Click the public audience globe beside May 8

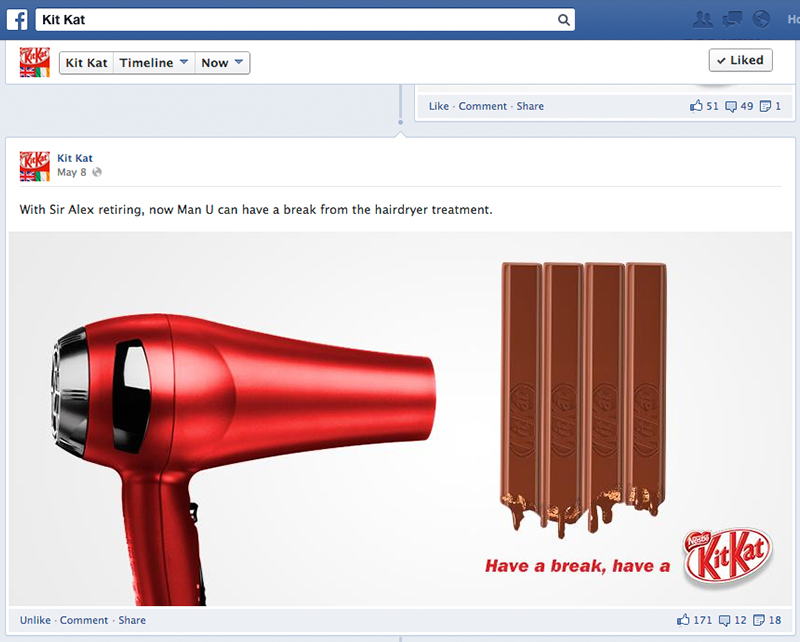pyautogui.click(x=97, y=172)
